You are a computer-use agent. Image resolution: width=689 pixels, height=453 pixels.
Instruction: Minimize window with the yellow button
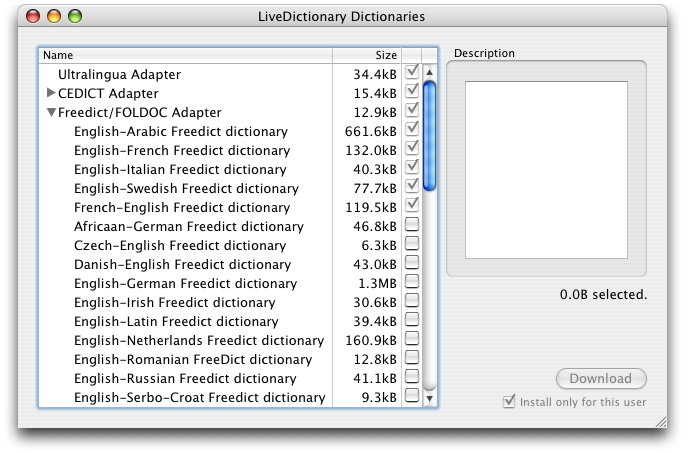pyautogui.click(x=54, y=16)
